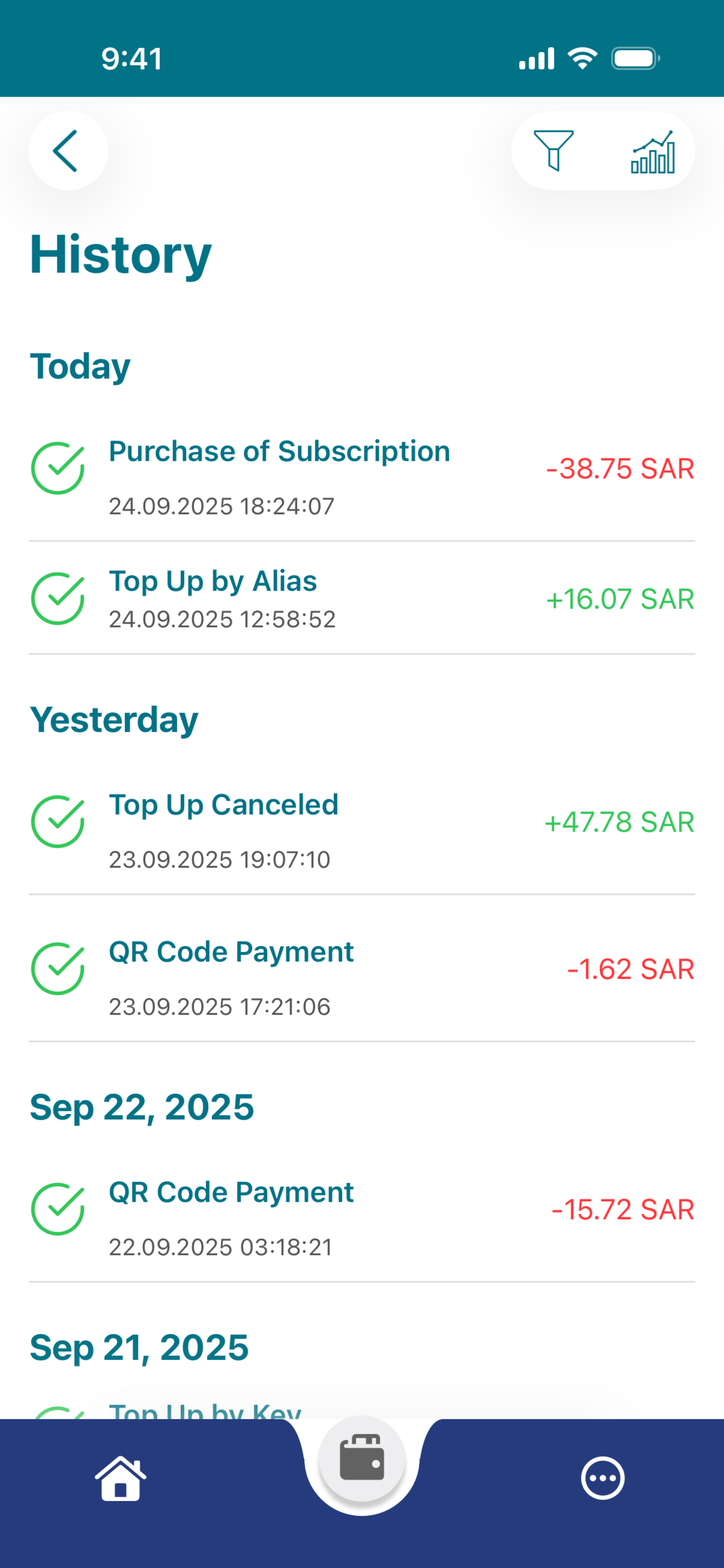Open Top Up by Alias transaction
The image size is (724, 1568).
pyautogui.click(x=362, y=598)
